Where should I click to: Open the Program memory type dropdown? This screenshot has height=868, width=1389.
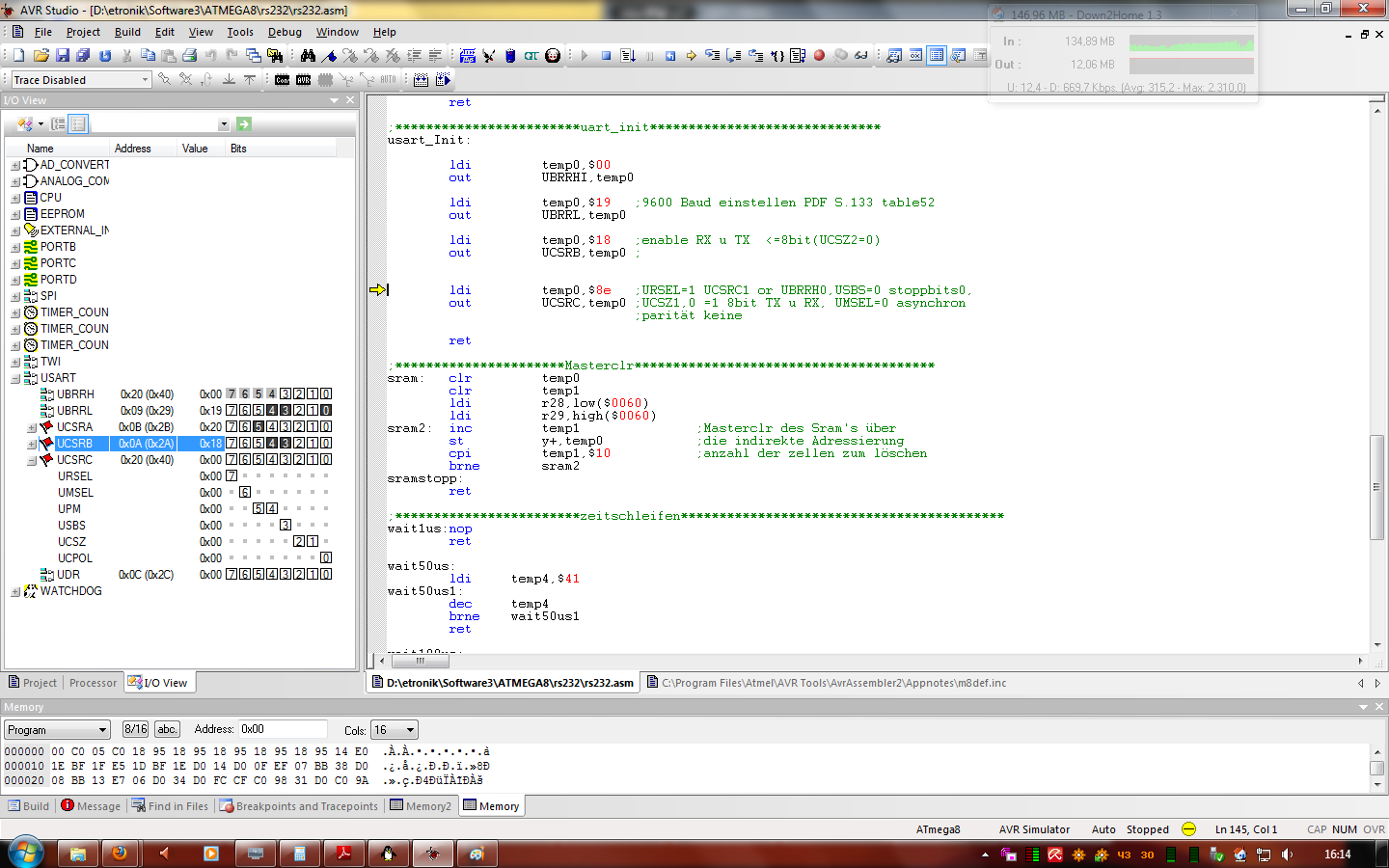click(102, 730)
